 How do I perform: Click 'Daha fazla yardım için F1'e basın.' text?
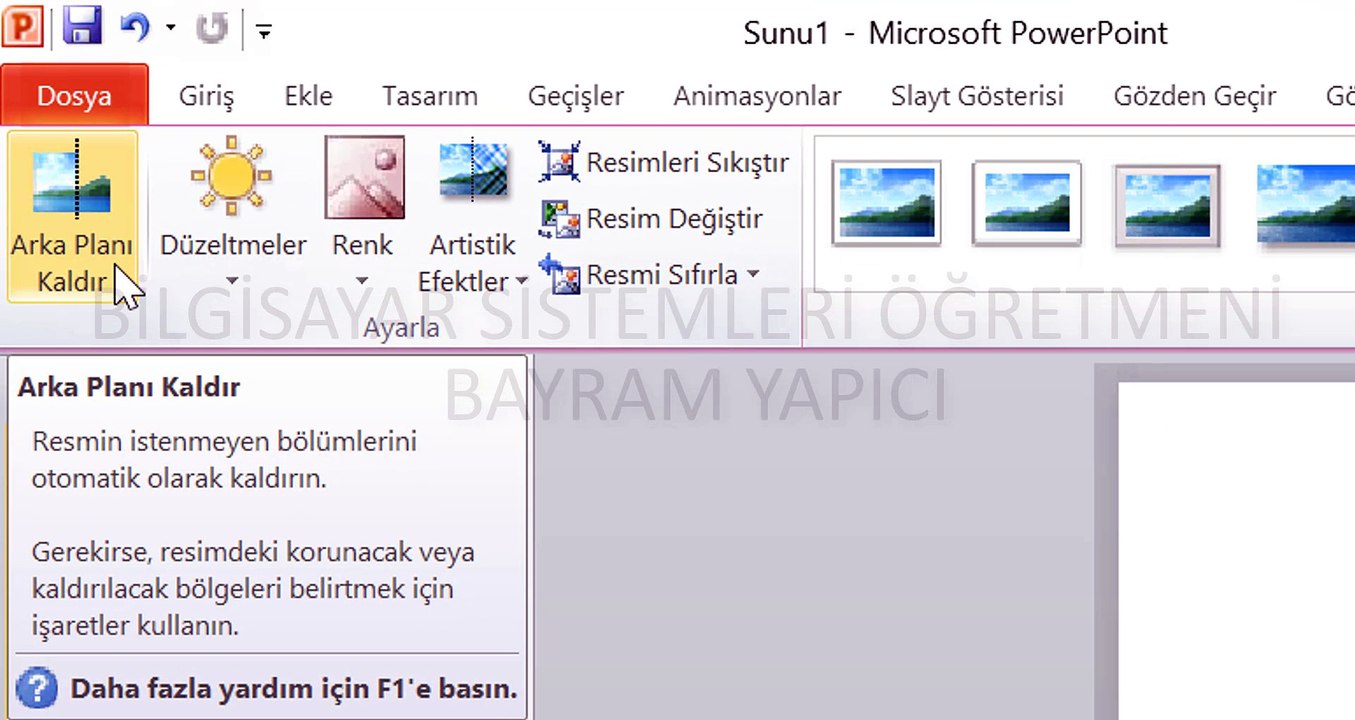[294, 689]
